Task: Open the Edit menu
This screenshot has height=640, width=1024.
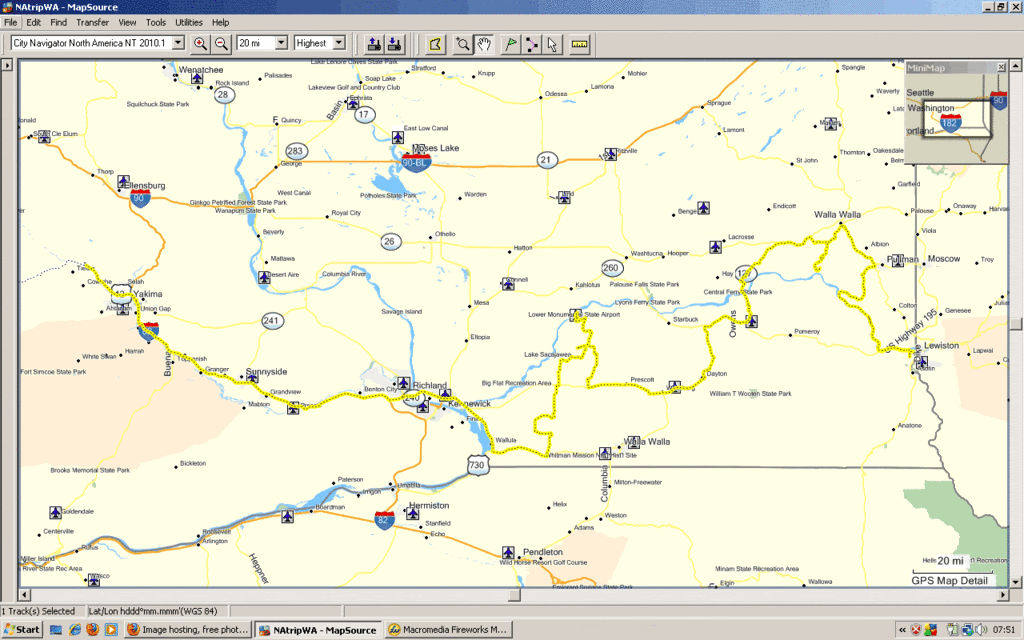Action: tap(33, 22)
